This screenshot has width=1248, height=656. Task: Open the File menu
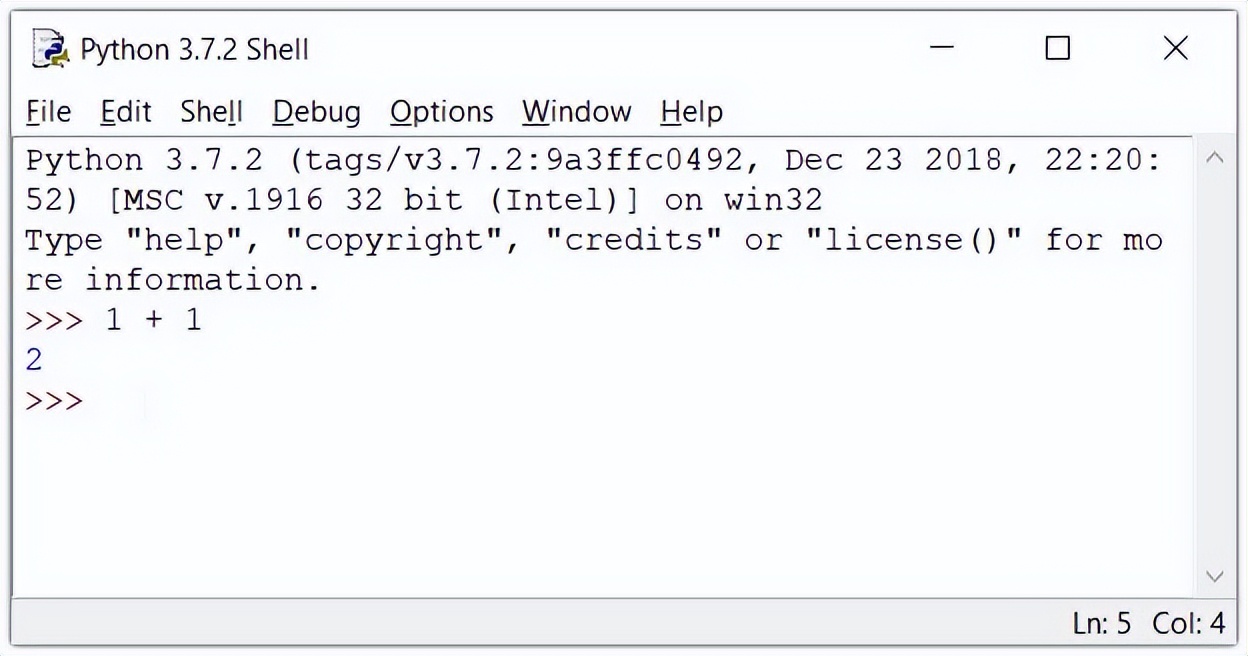point(48,112)
